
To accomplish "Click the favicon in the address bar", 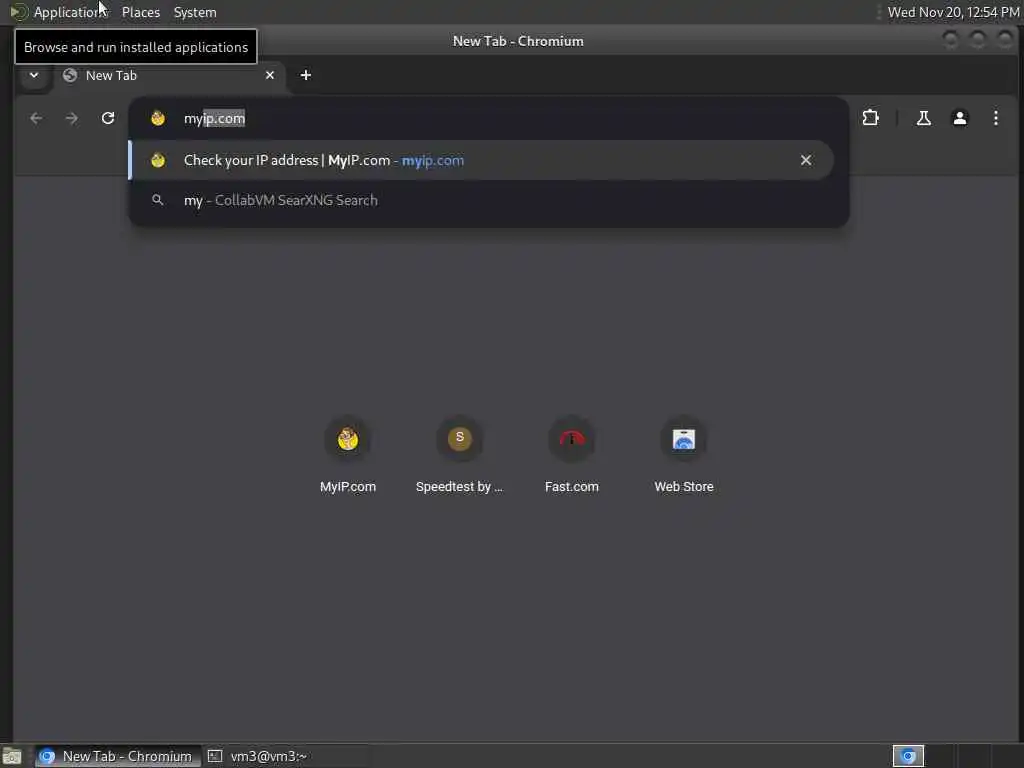I will (x=158, y=118).
